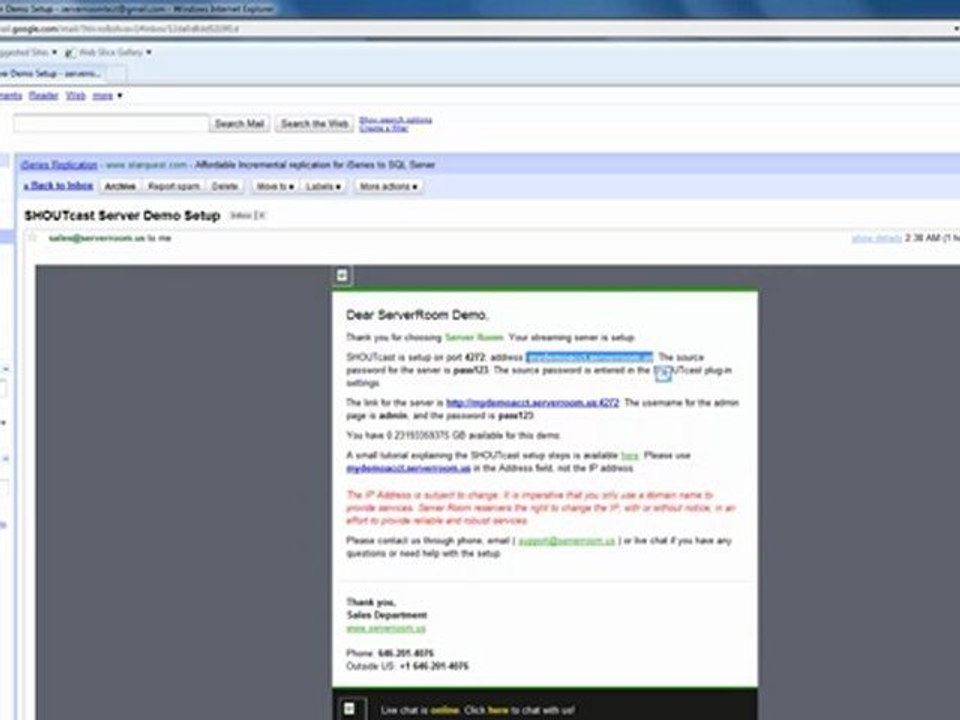Click the broken image icon above the email body
Image resolution: width=960 pixels, height=720 pixels.
(x=342, y=276)
